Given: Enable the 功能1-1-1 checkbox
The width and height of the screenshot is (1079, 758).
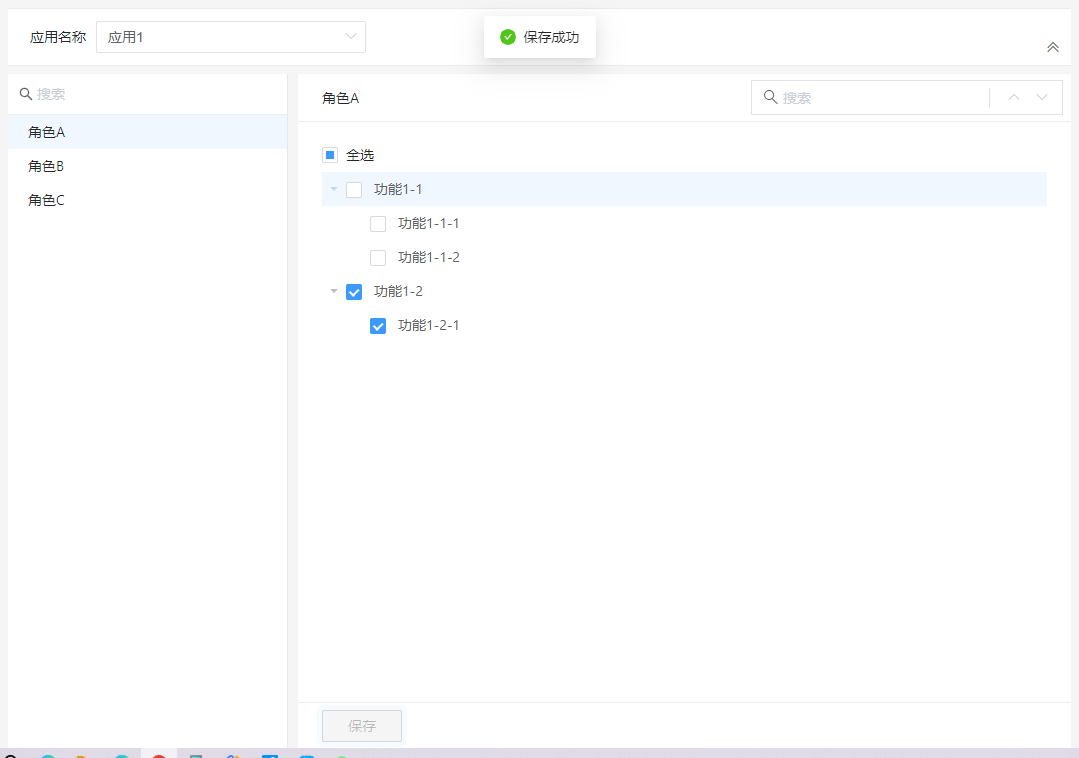Looking at the screenshot, I should coord(378,224).
